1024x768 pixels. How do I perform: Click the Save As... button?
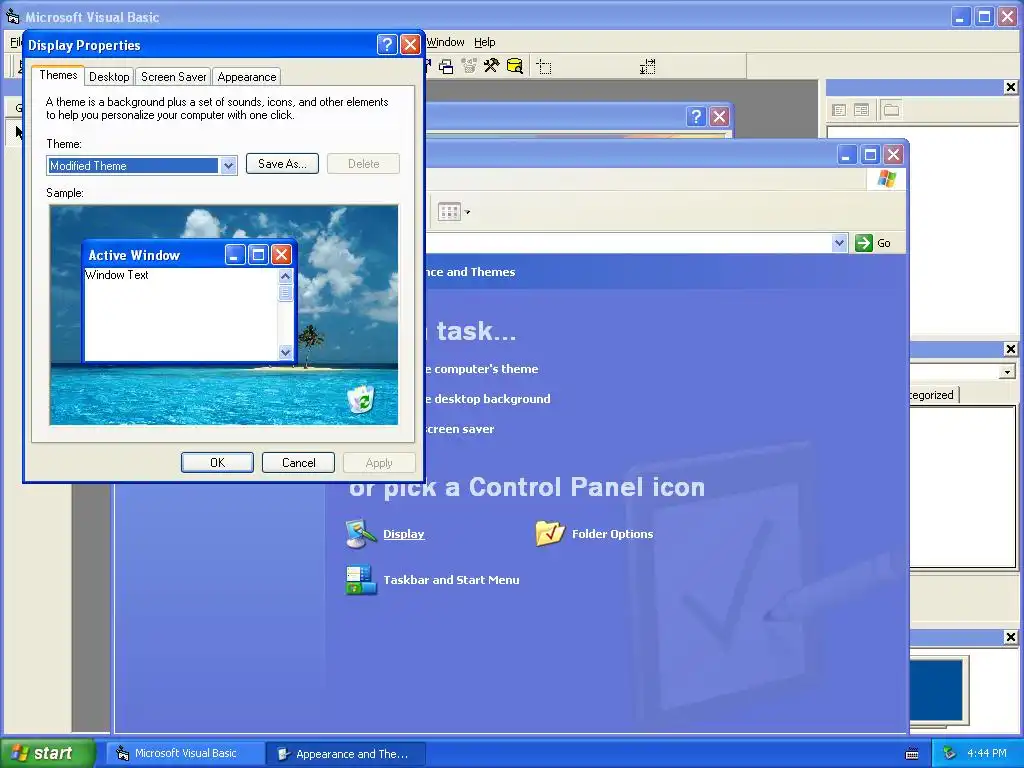click(x=282, y=163)
